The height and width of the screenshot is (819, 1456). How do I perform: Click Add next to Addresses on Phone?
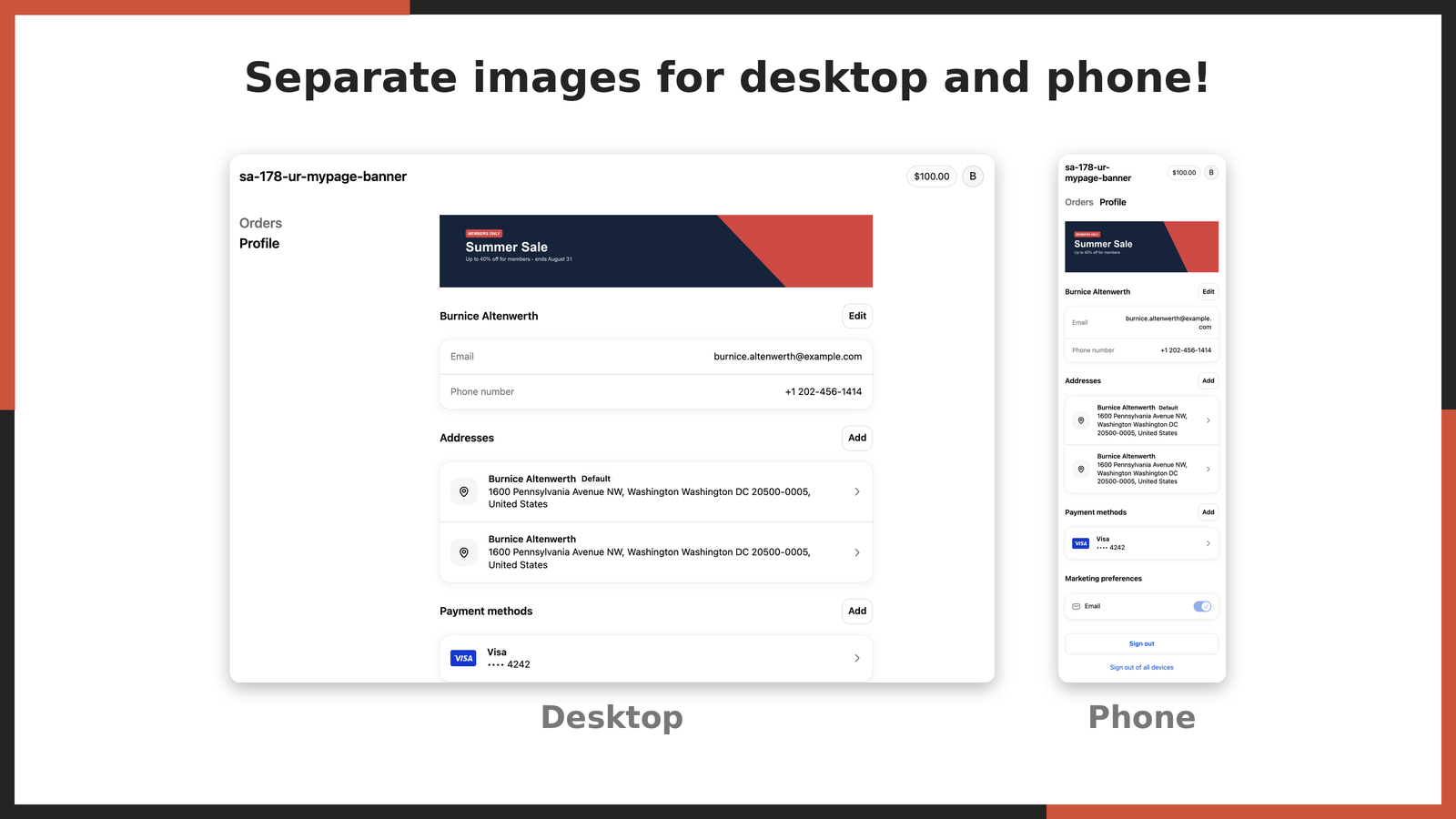click(1208, 380)
